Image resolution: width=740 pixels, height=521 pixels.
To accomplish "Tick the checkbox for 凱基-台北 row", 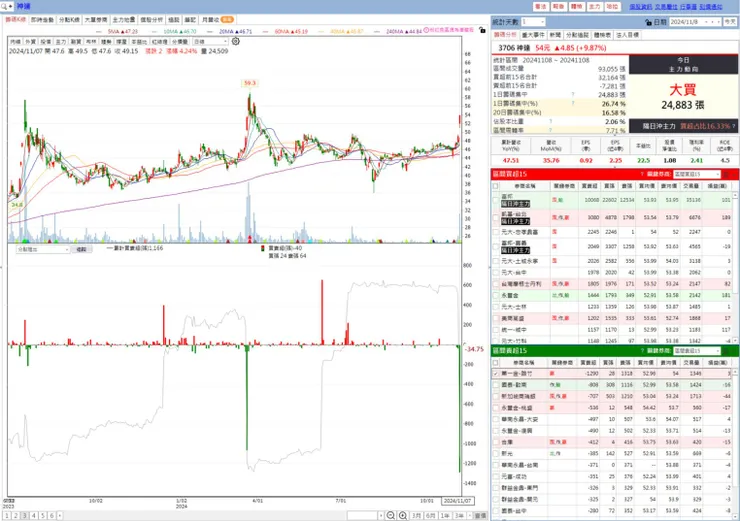I will pyautogui.click(x=496, y=218).
